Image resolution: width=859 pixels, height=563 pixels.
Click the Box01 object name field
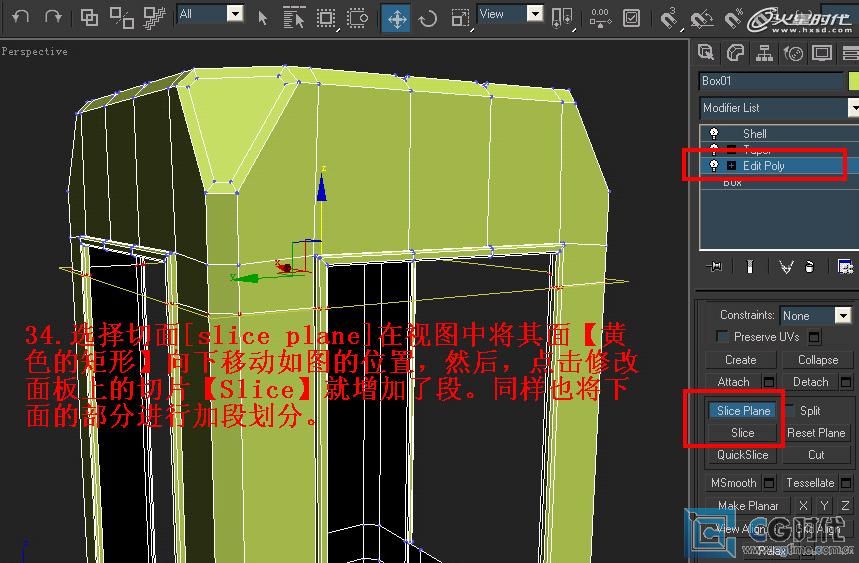771,81
